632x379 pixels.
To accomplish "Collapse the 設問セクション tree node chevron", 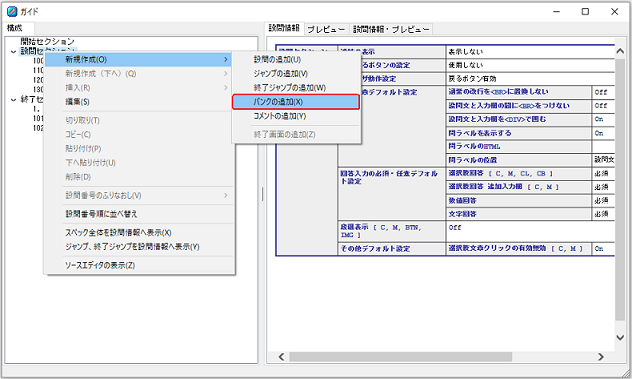I will tap(14, 52).
